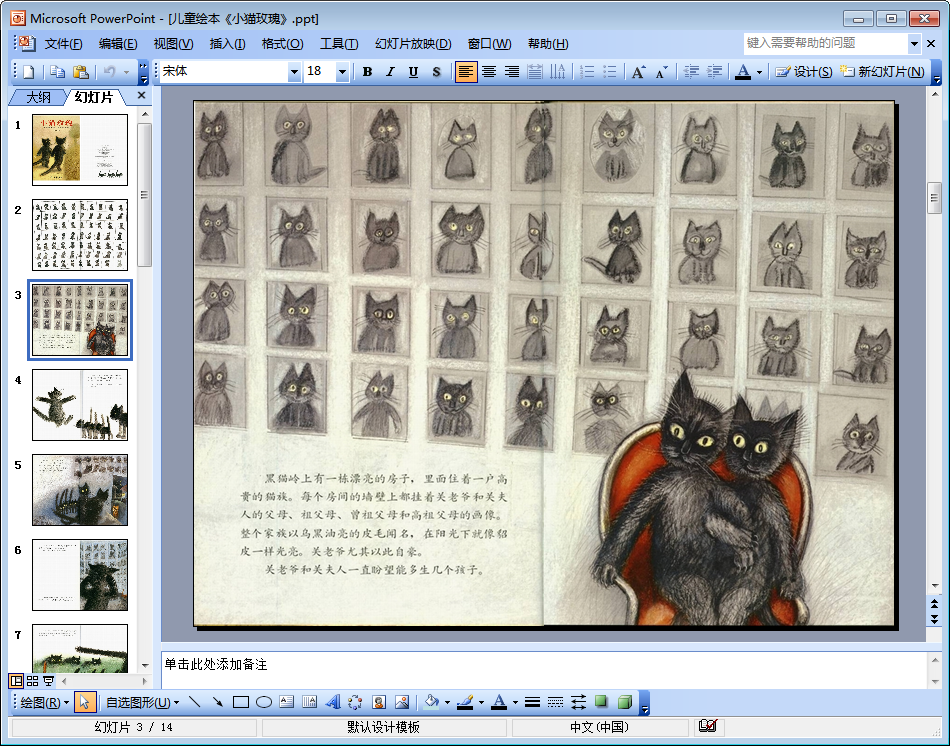Click the Copy icon in toolbar

58,72
